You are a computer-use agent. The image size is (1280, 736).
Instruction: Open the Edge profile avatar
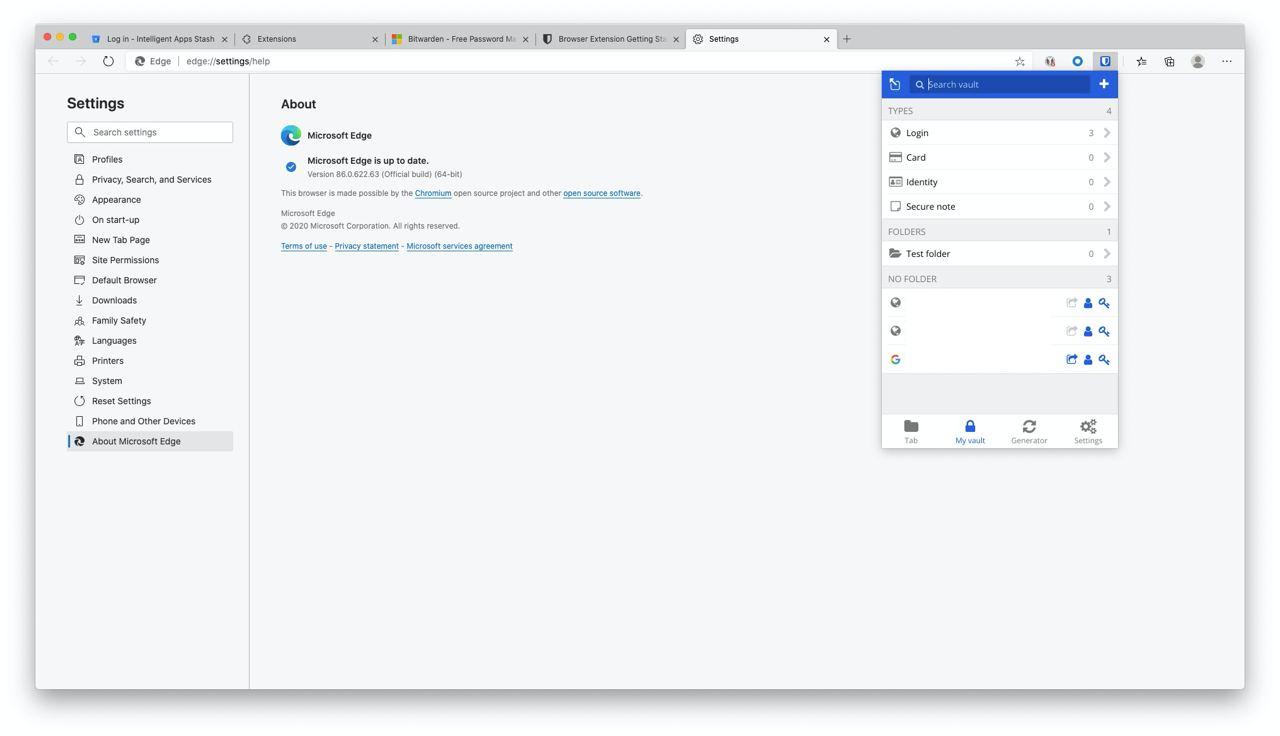(1197, 61)
